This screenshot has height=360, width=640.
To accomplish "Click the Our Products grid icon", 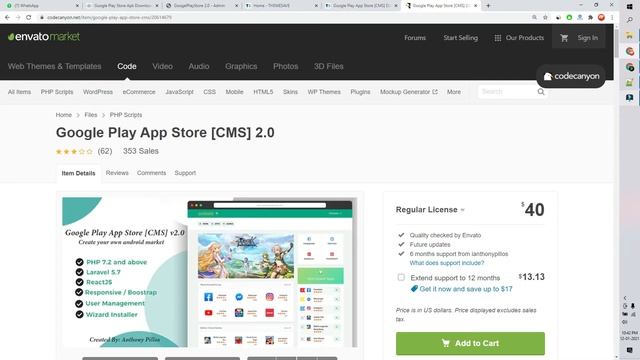I will point(498,38).
